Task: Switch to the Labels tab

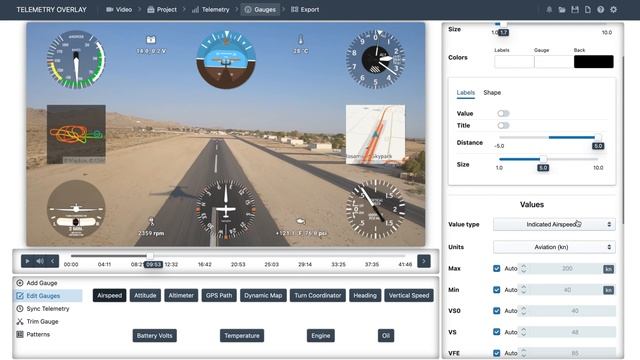Action: click(x=465, y=93)
